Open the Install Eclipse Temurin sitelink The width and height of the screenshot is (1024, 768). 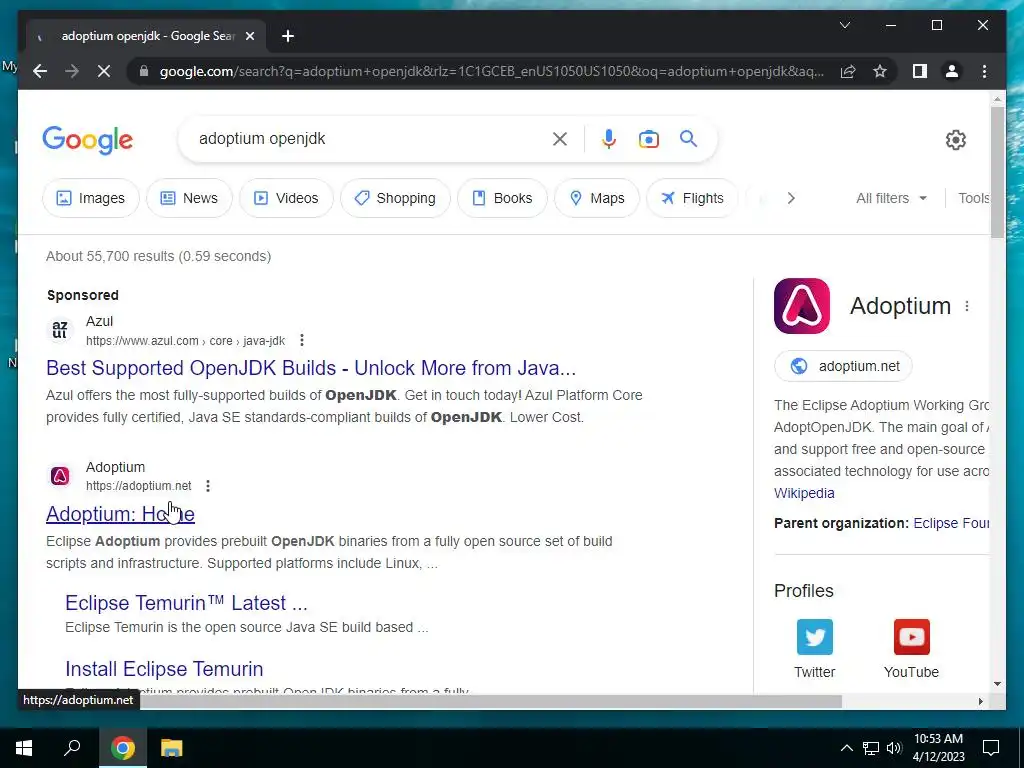(164, 669)
